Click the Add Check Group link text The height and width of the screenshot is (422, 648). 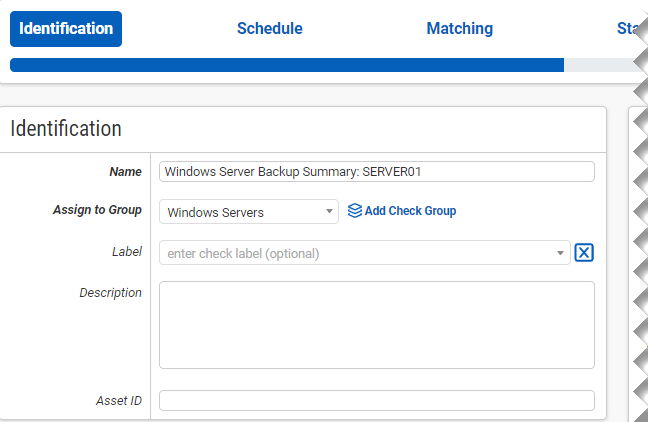tap(410, 211)
